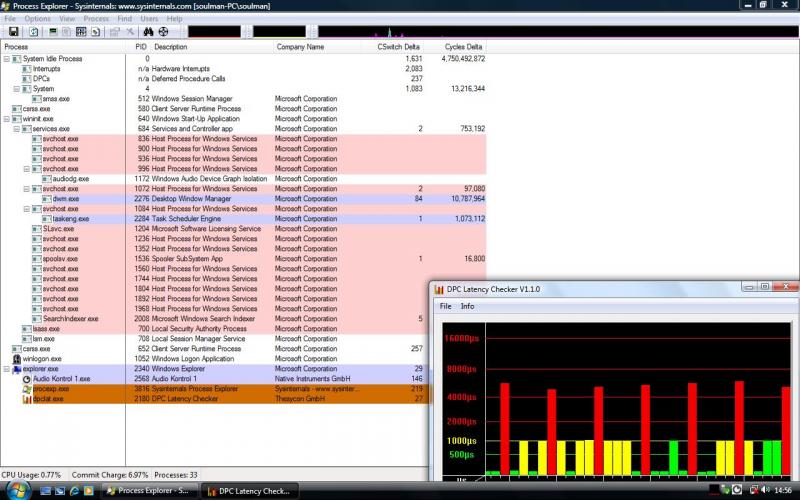Sort by the CSwitch Delta column header
The height and width of the screenshot is (500, 800).
point(399,47)
